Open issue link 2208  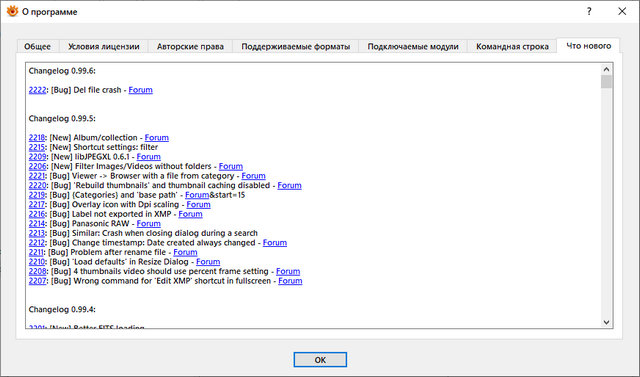pyautogui.click(x=38, y=271)
